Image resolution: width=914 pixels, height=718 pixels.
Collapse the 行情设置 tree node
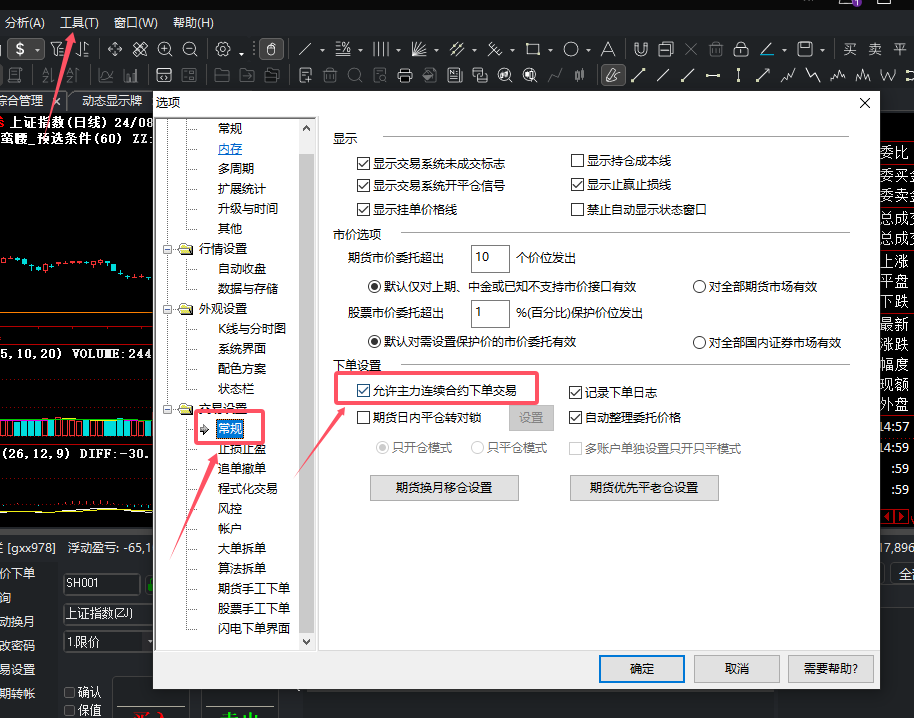(x=168, y=249)
